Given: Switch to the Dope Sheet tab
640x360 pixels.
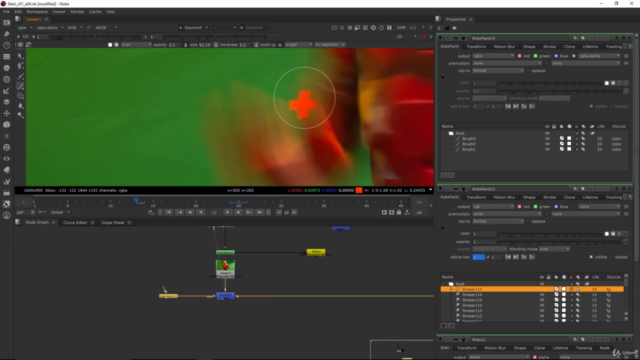Looking at the screenshot, I should (113, 223).
